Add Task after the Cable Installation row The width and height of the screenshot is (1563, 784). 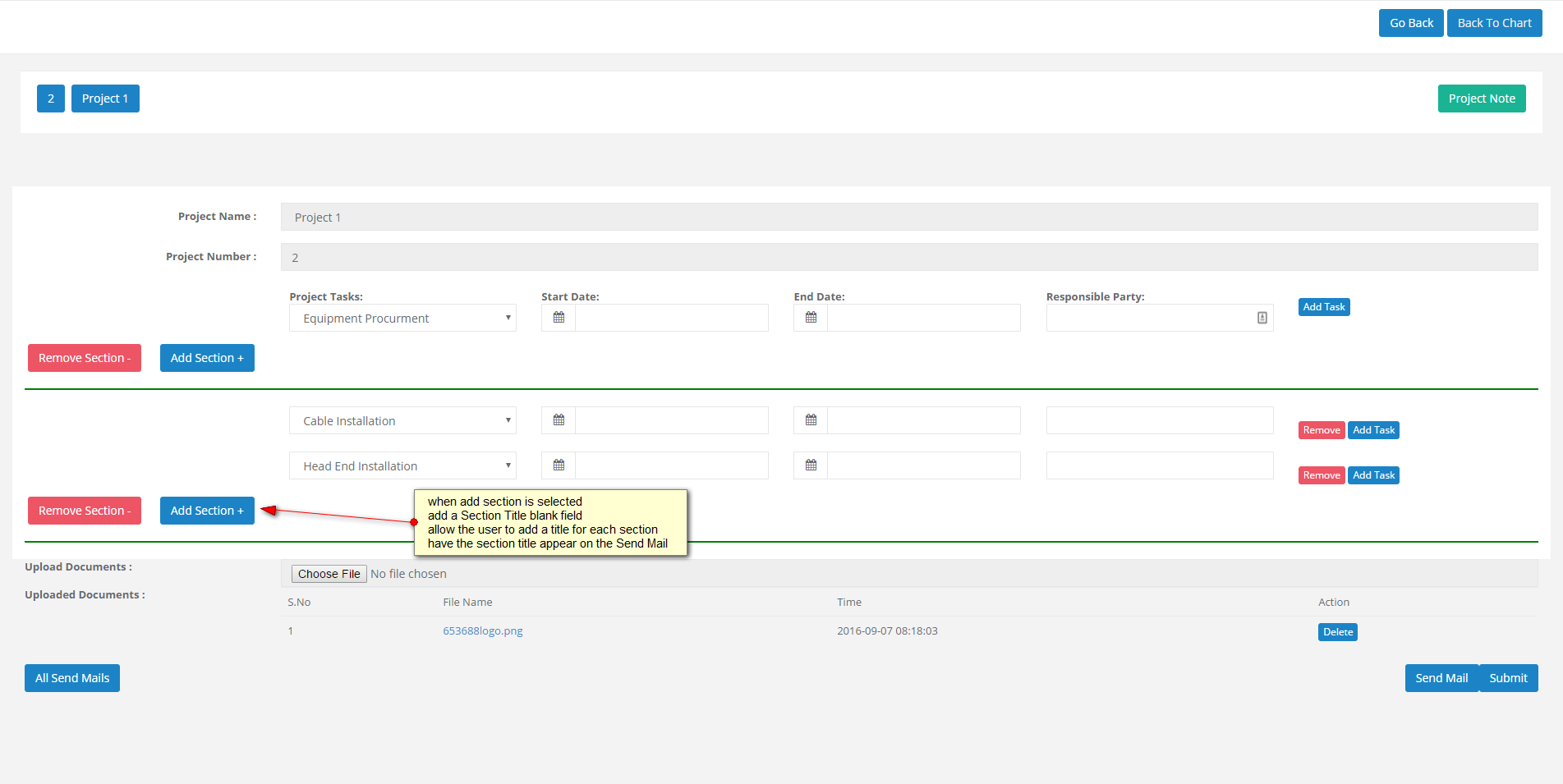(1373, 430)
